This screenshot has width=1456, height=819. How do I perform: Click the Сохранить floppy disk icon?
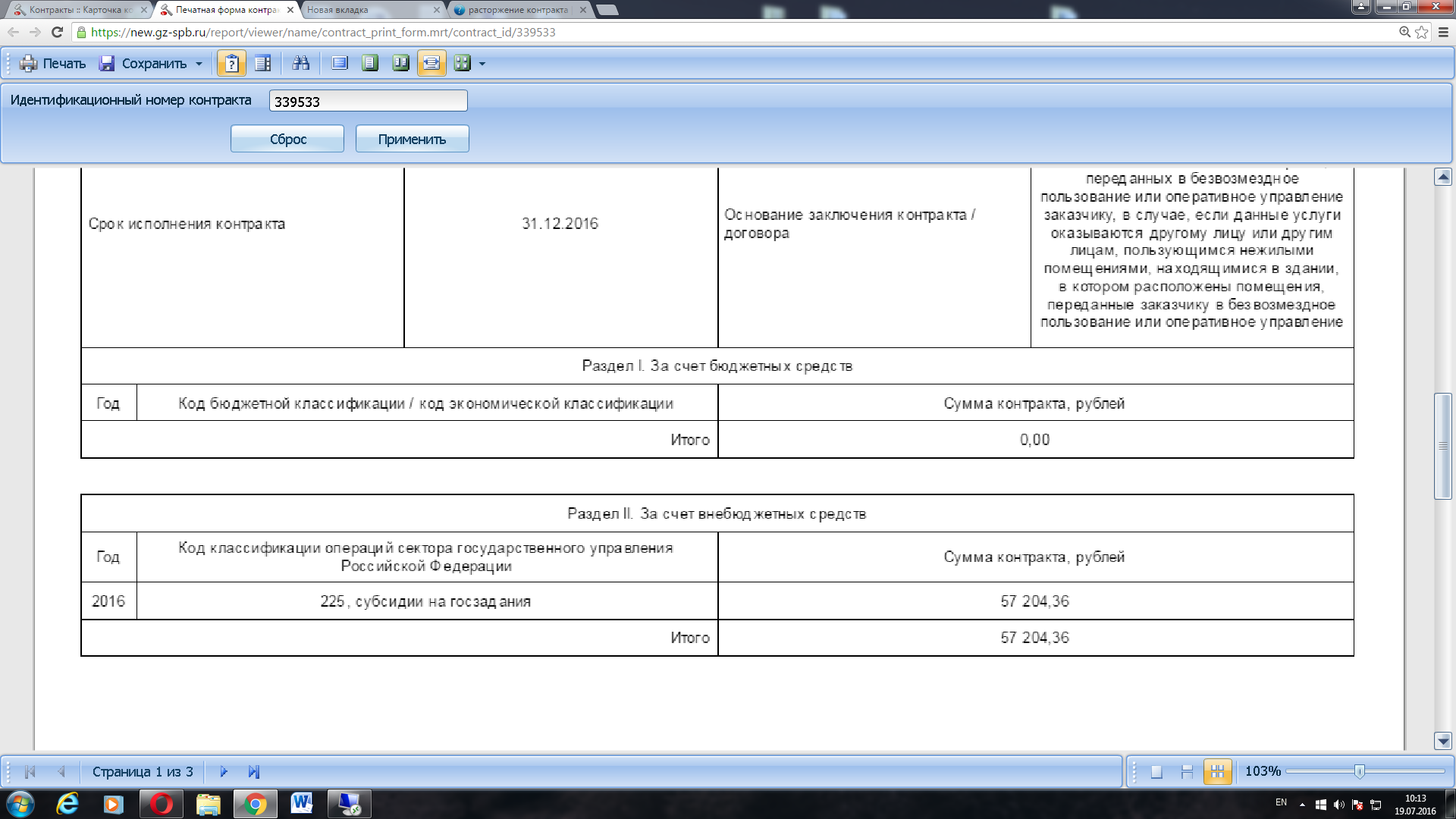point(108,64)
